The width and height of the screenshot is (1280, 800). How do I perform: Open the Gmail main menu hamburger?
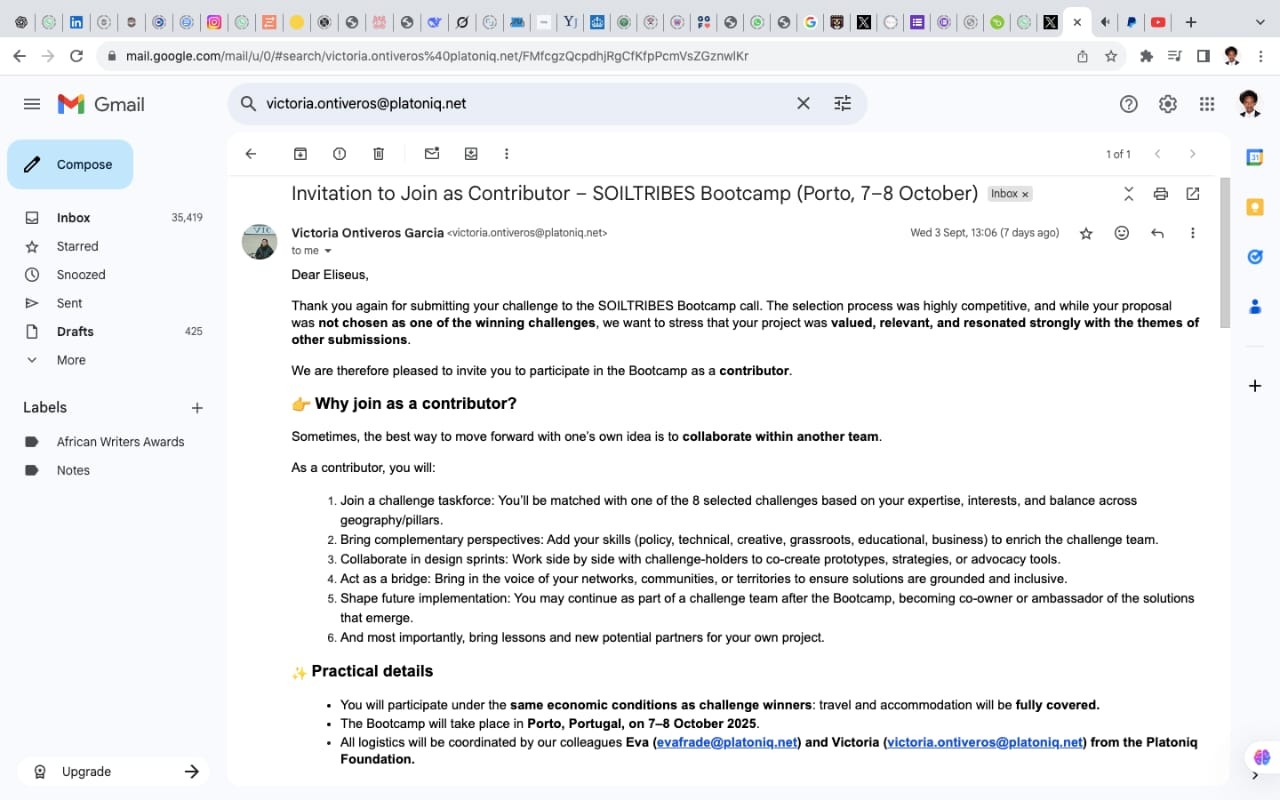pos(32,104)
